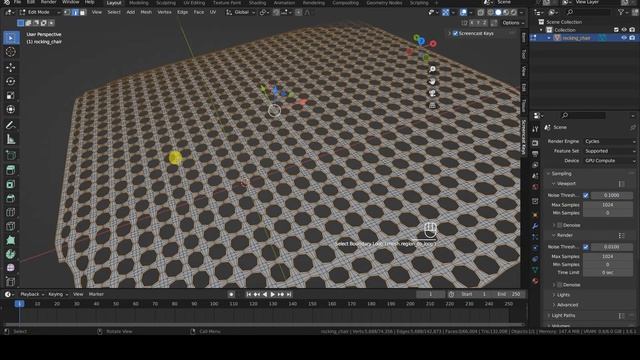
Task: Click the current frame marker on timeline
Action: [x=19, y=304]
